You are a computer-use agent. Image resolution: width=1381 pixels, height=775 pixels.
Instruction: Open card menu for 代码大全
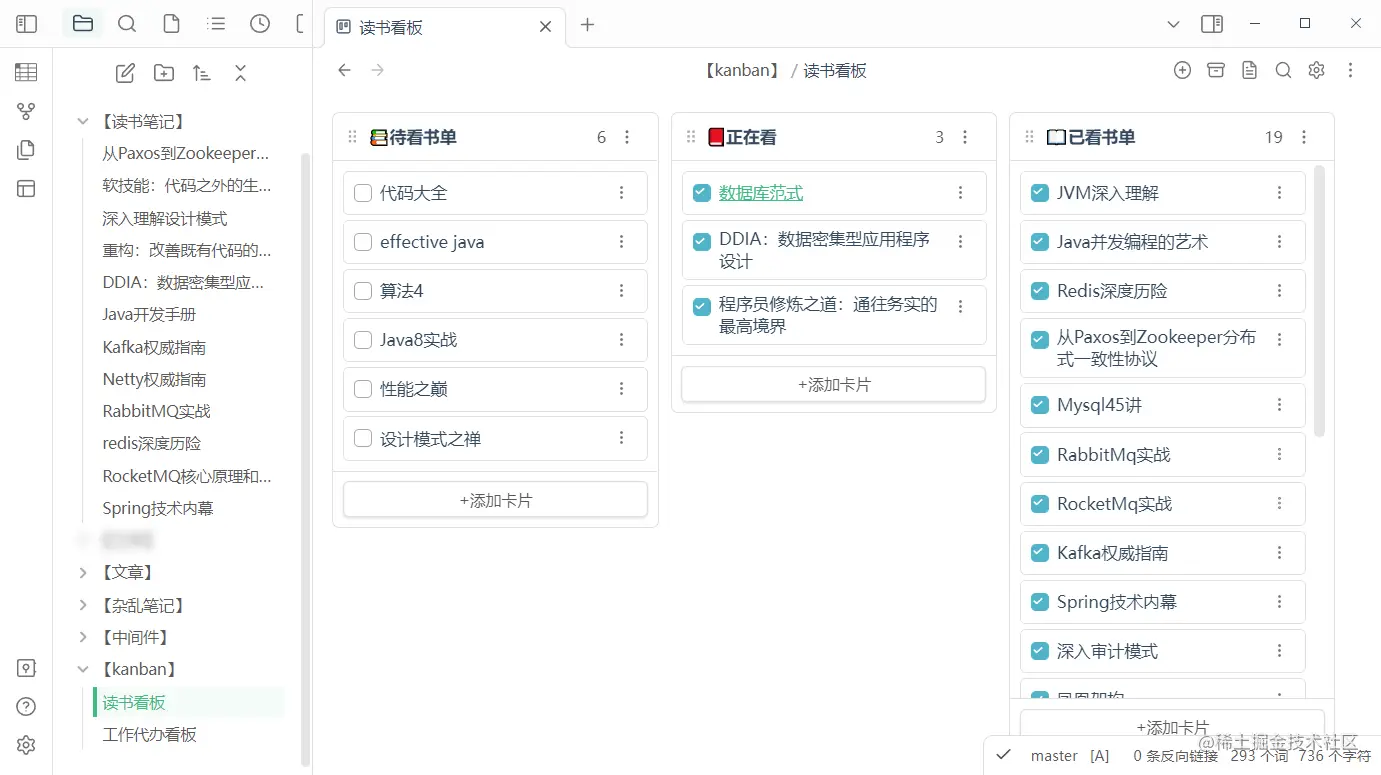pos(621,193)
